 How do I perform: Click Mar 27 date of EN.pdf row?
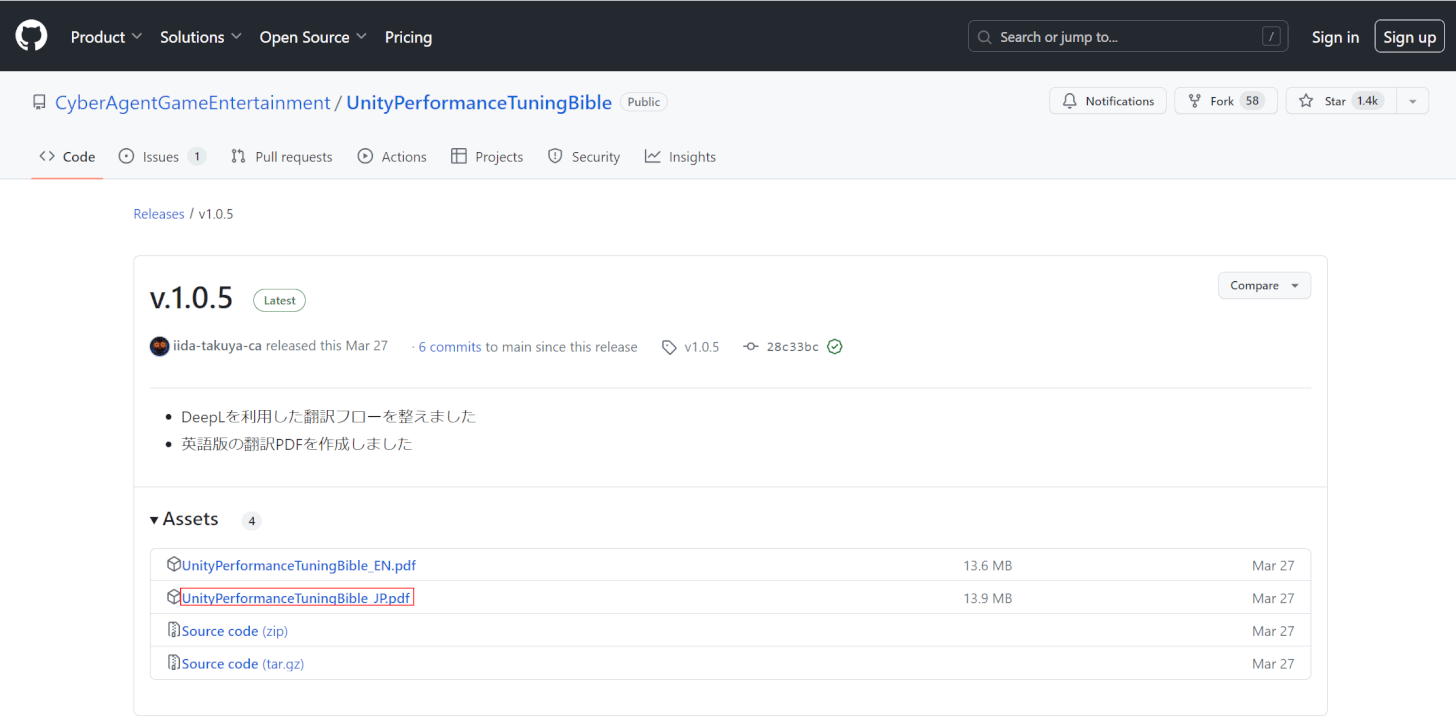pyautogui.click(x=1273, y=565)
